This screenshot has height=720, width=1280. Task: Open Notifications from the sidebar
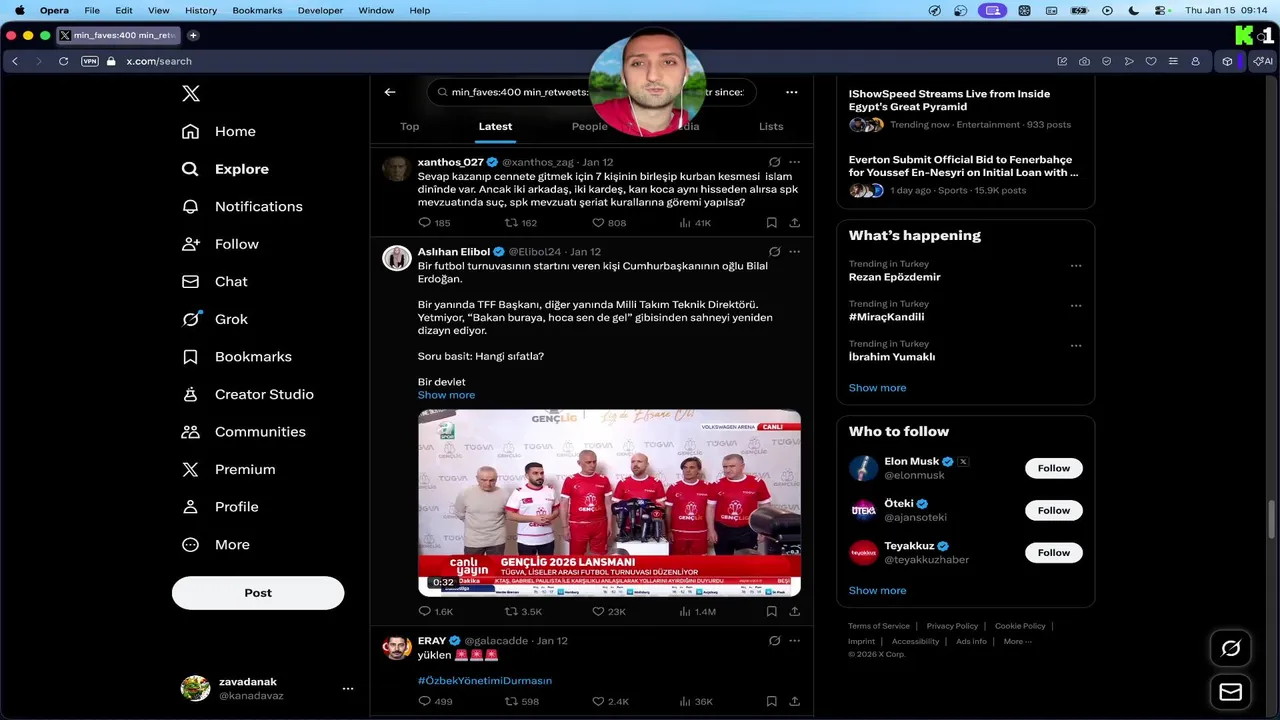click(241, 206)
